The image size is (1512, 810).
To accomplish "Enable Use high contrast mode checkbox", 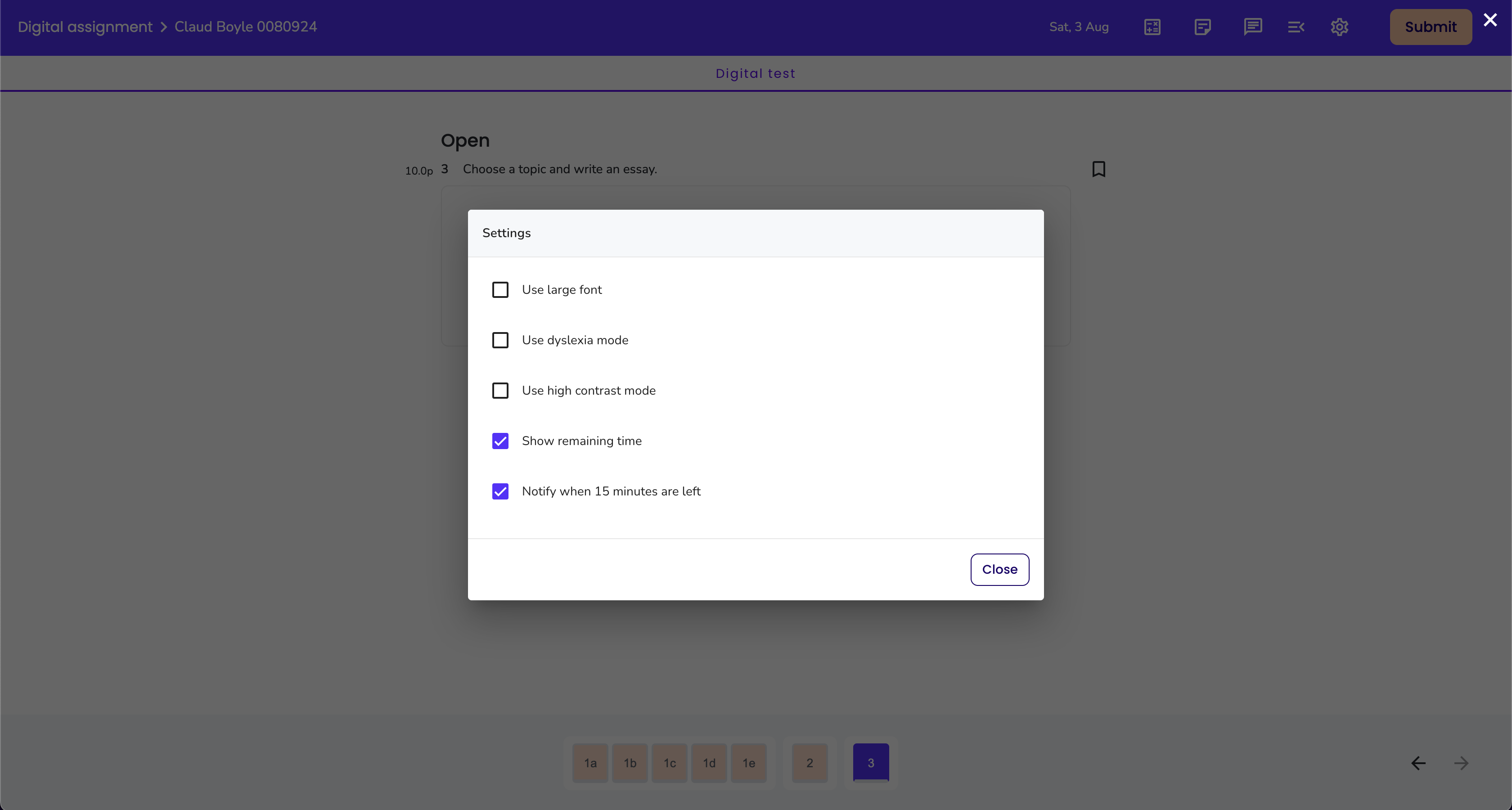I will [500, 391].
